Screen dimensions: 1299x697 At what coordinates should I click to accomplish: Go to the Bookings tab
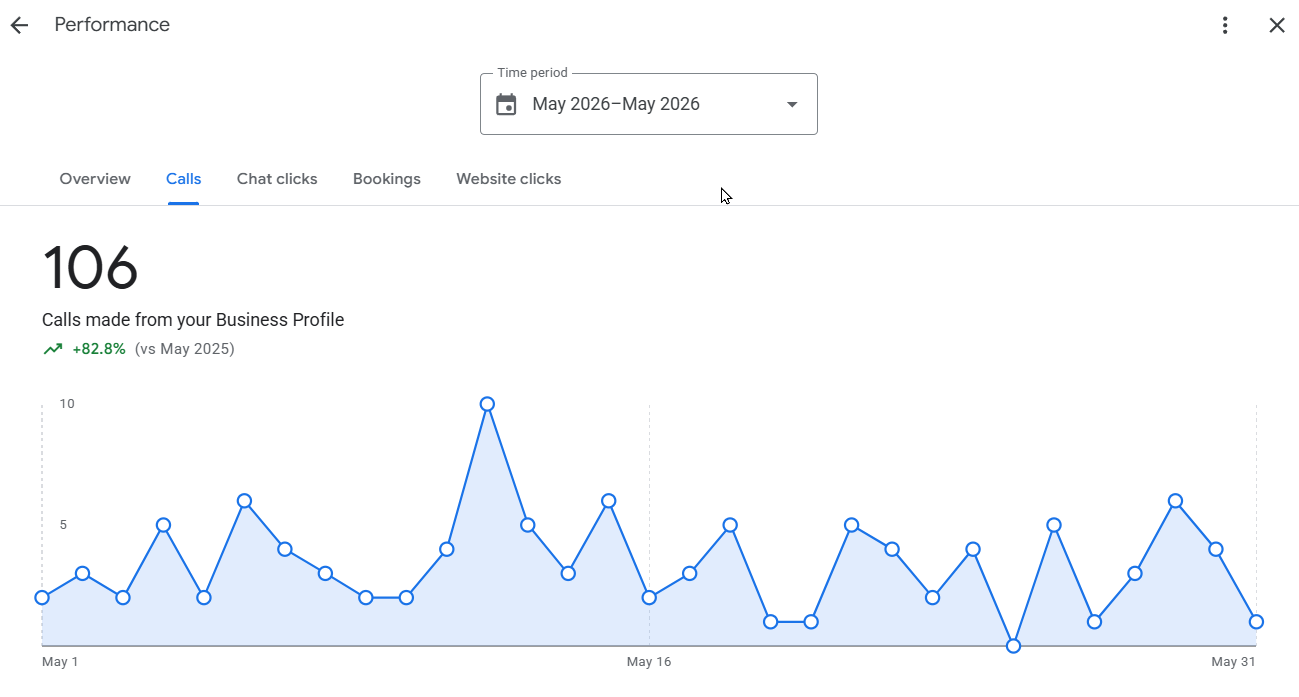coord(387,179)
